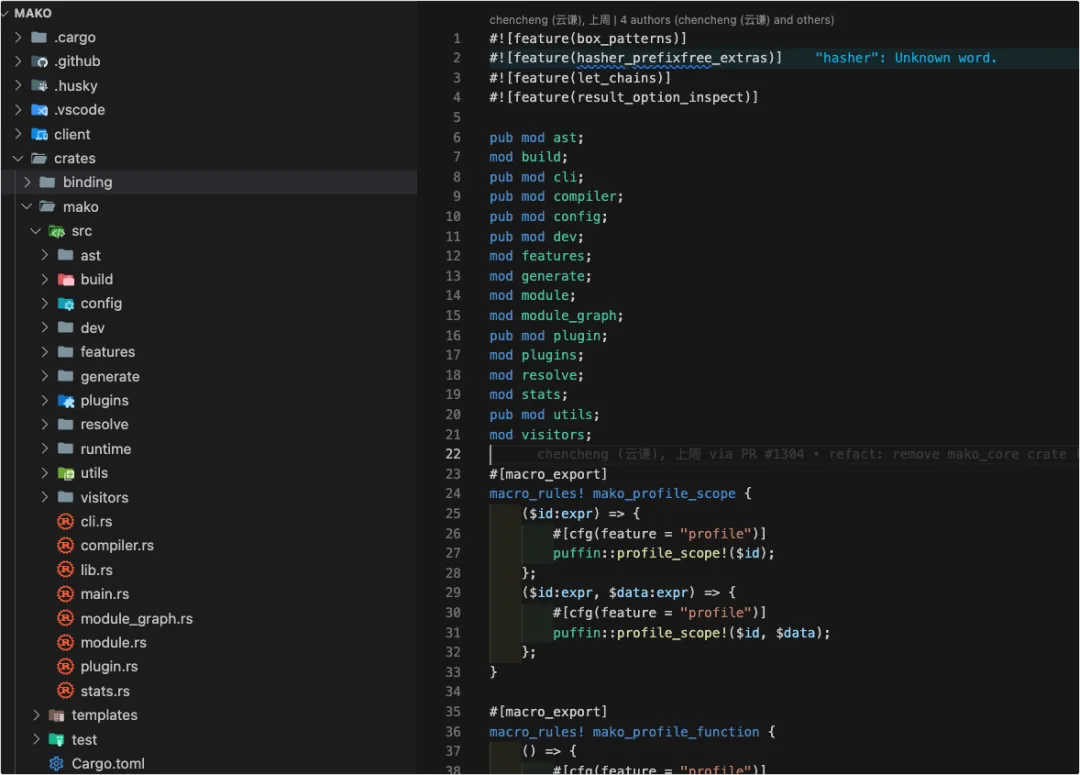
Task: Click the .github folder icon
Action: pos(40,61)
